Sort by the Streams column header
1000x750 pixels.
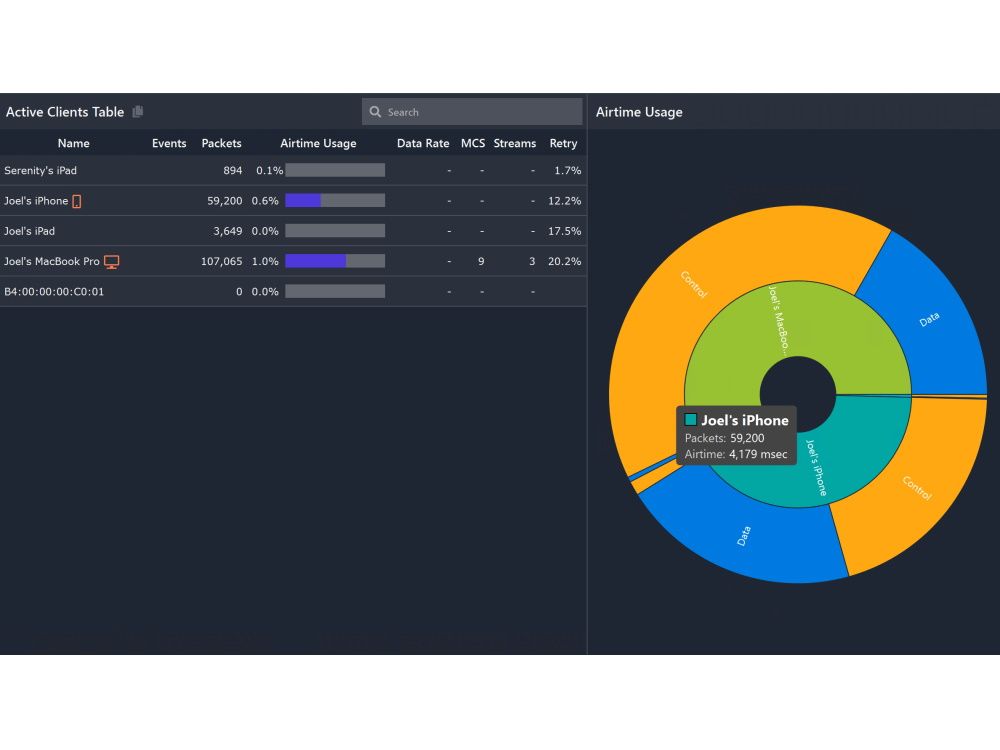515,143
